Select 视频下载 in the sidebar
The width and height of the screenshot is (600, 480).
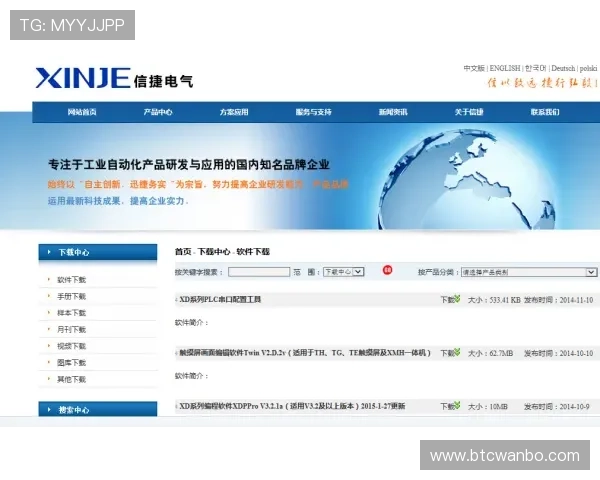click(x=71, y=346)
